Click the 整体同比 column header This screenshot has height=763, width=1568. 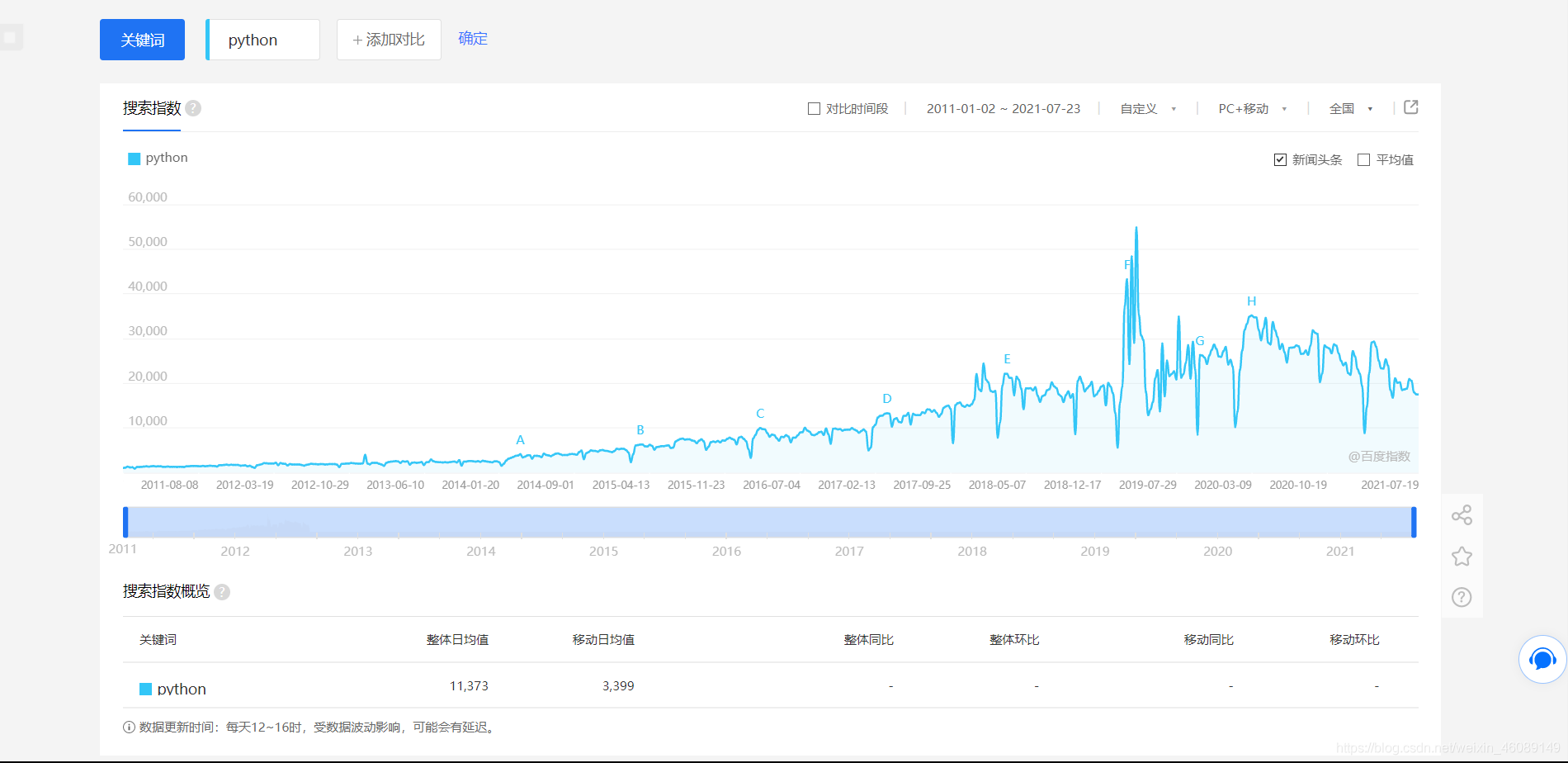(x=868, y=640)
